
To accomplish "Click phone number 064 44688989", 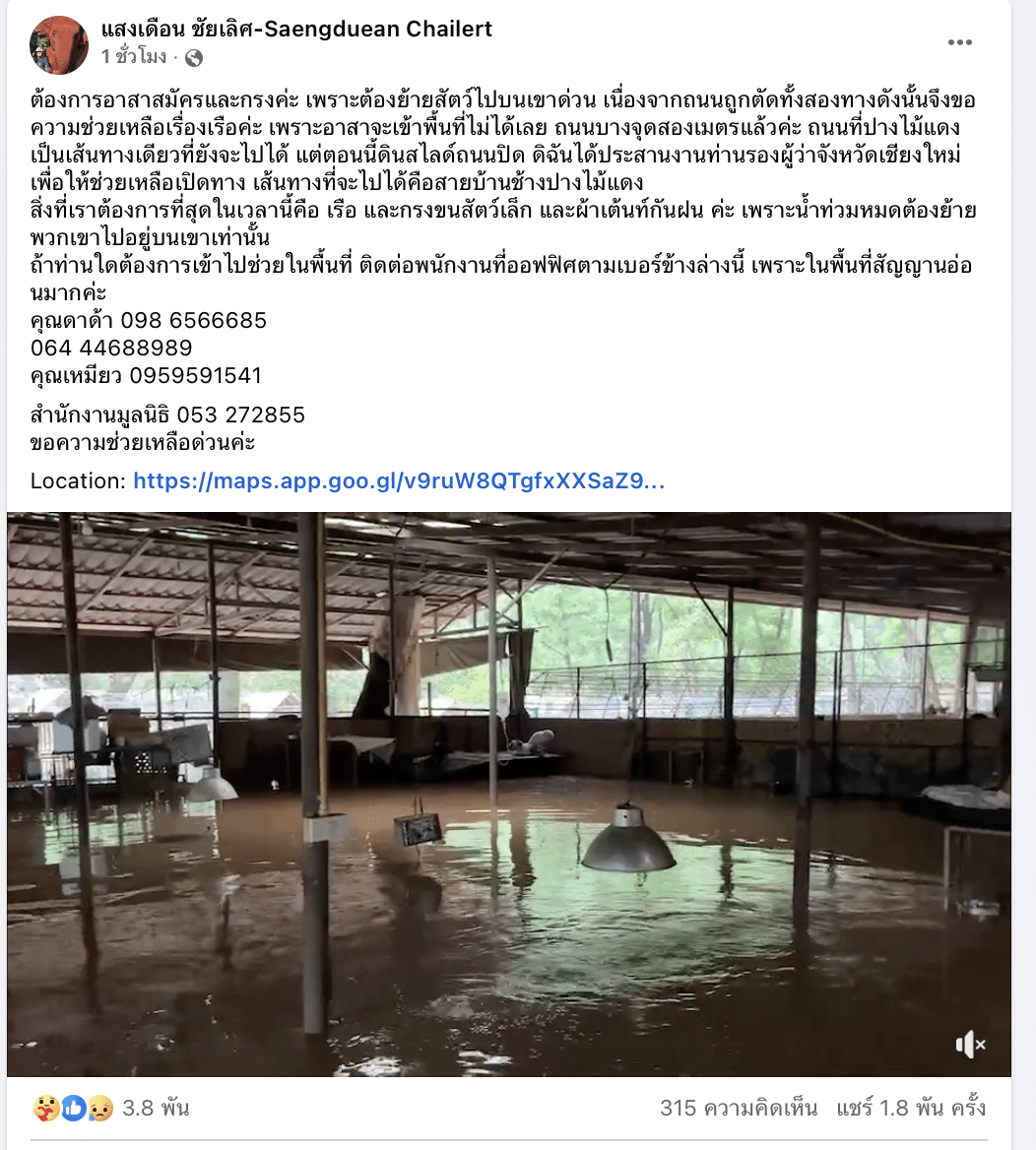I will [111, 348].
